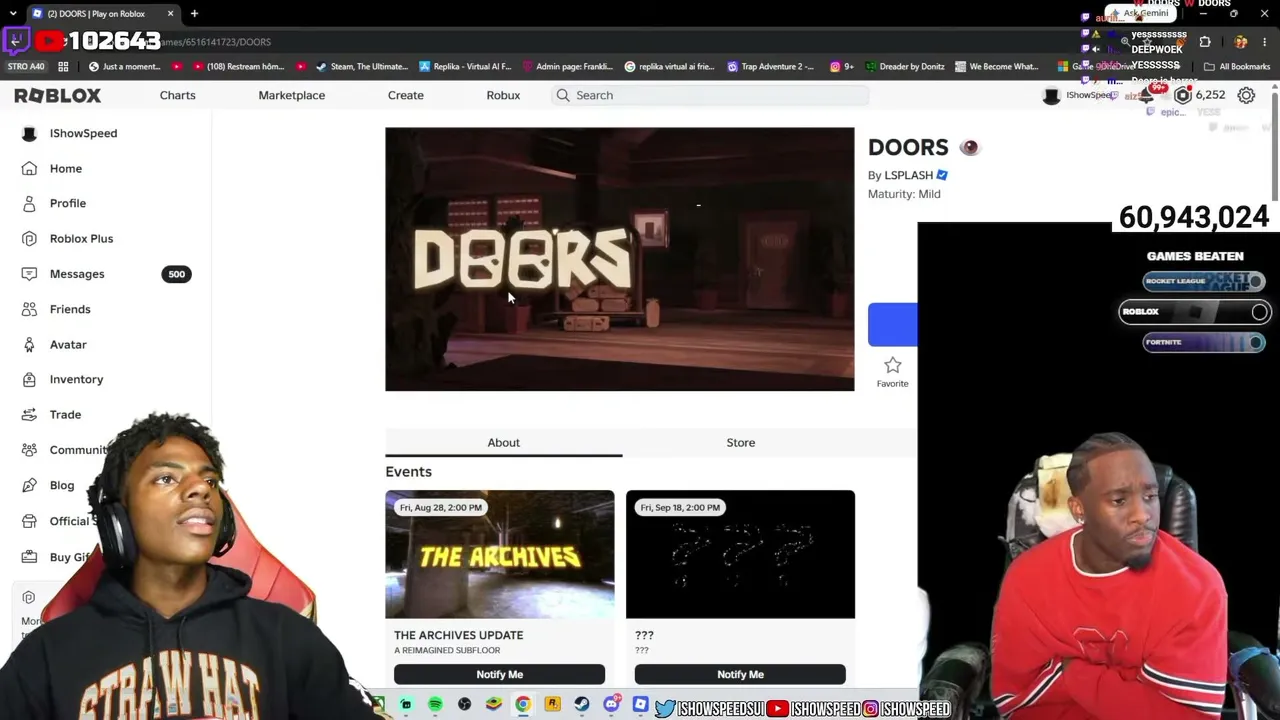Viewport: 1280px width, 720px height.
Task: Click the Maturity: Mild label
Action: (x=904, y=194)
